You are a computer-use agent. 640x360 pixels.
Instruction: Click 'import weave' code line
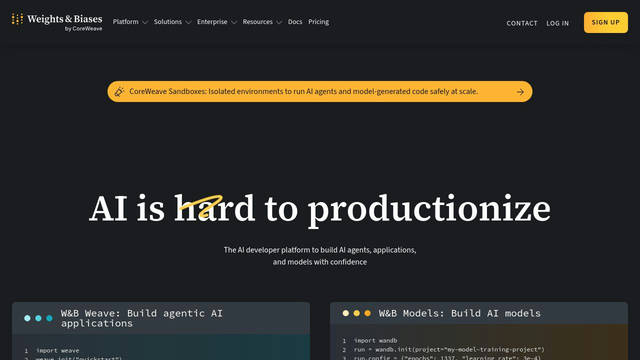click(x=58, y=351)
